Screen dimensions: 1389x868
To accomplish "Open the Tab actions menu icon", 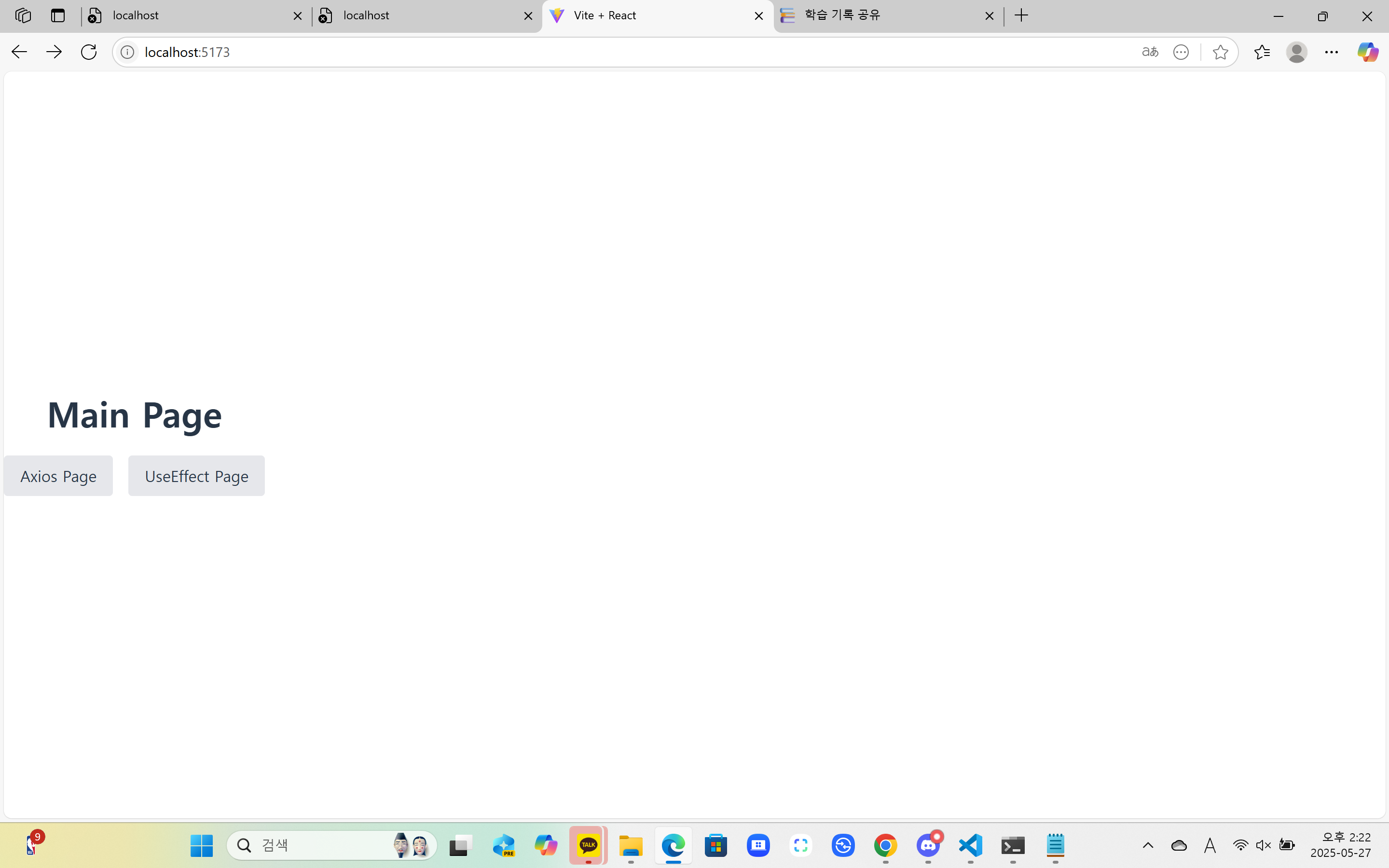I will (57, 15).
